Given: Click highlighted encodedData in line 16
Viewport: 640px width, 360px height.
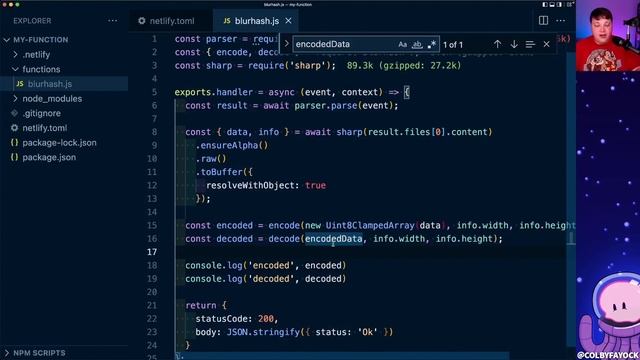Looking at the screenshot, I should coord(333,239).
